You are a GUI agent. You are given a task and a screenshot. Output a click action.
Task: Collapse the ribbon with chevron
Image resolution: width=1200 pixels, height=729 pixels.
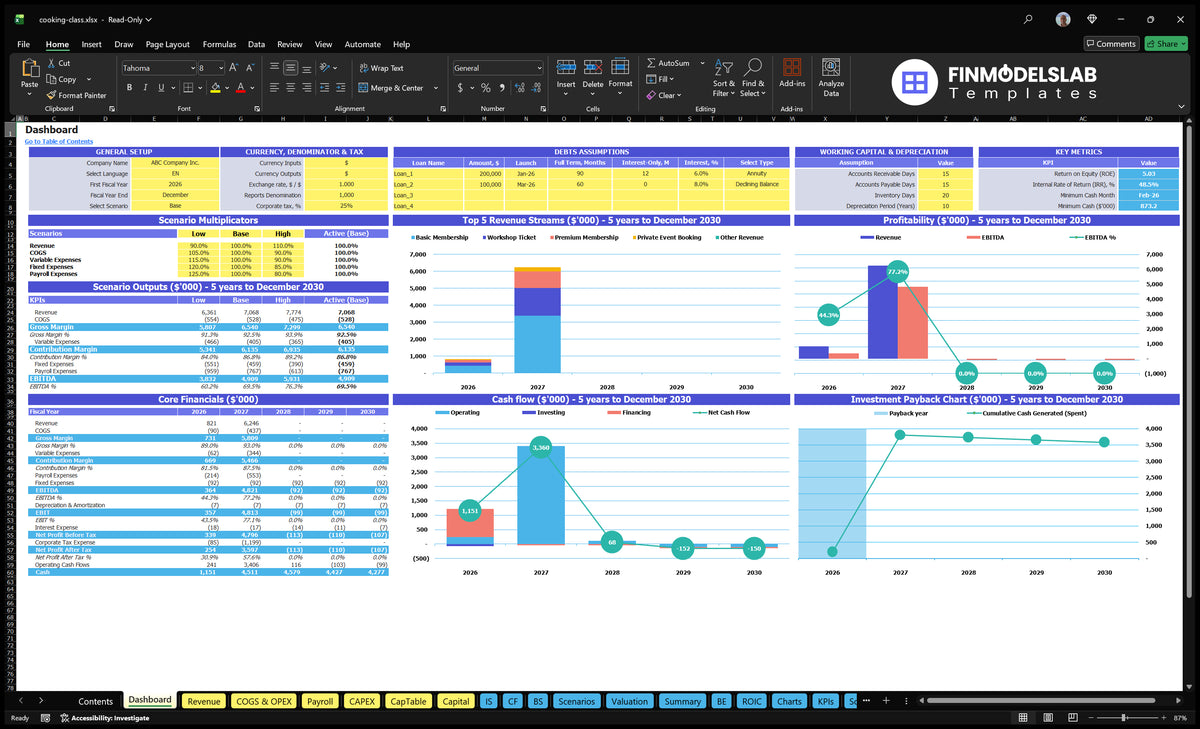pos(1181,106)
